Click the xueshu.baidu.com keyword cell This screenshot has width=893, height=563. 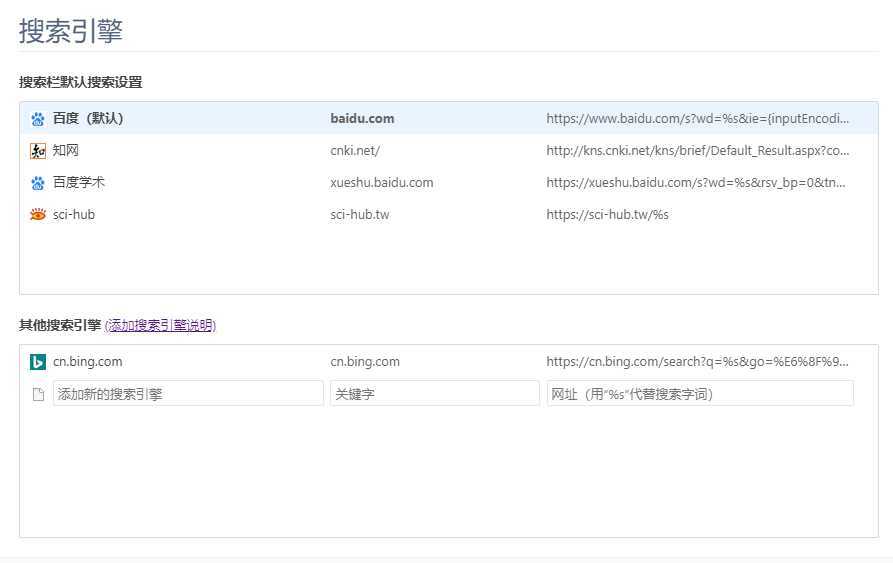tap(382, 183)
